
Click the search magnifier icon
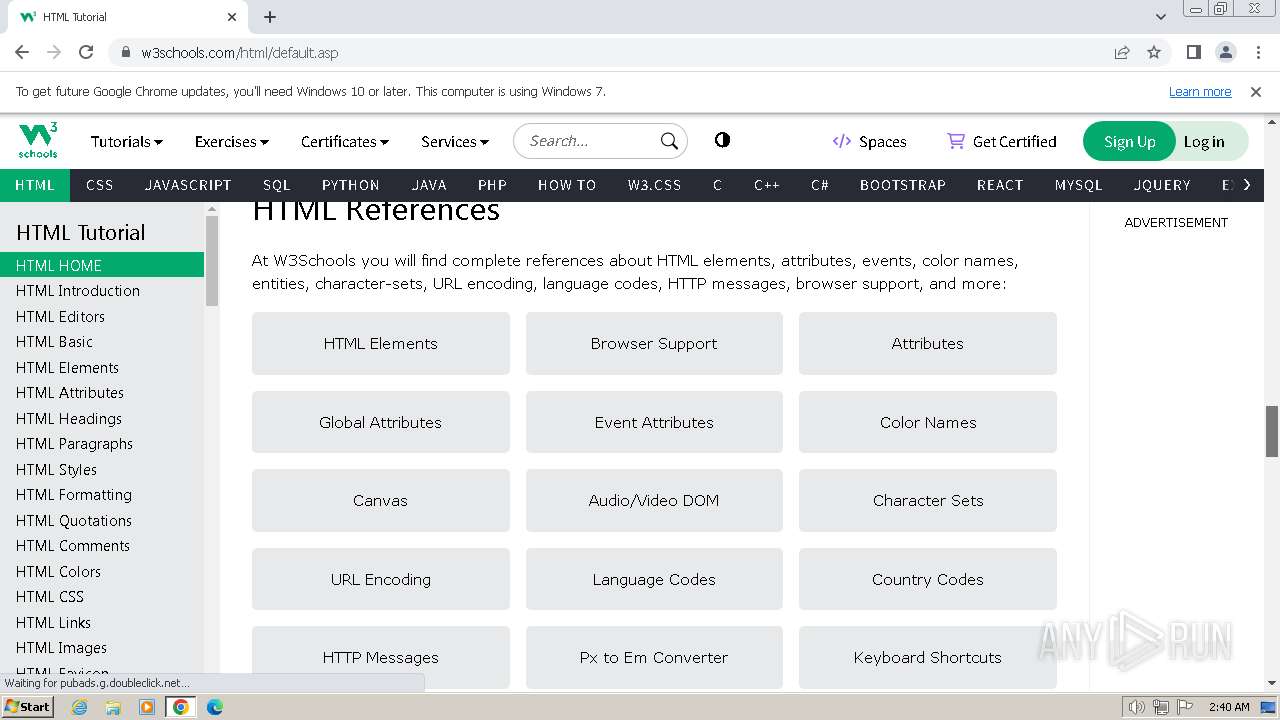[669, 141]
